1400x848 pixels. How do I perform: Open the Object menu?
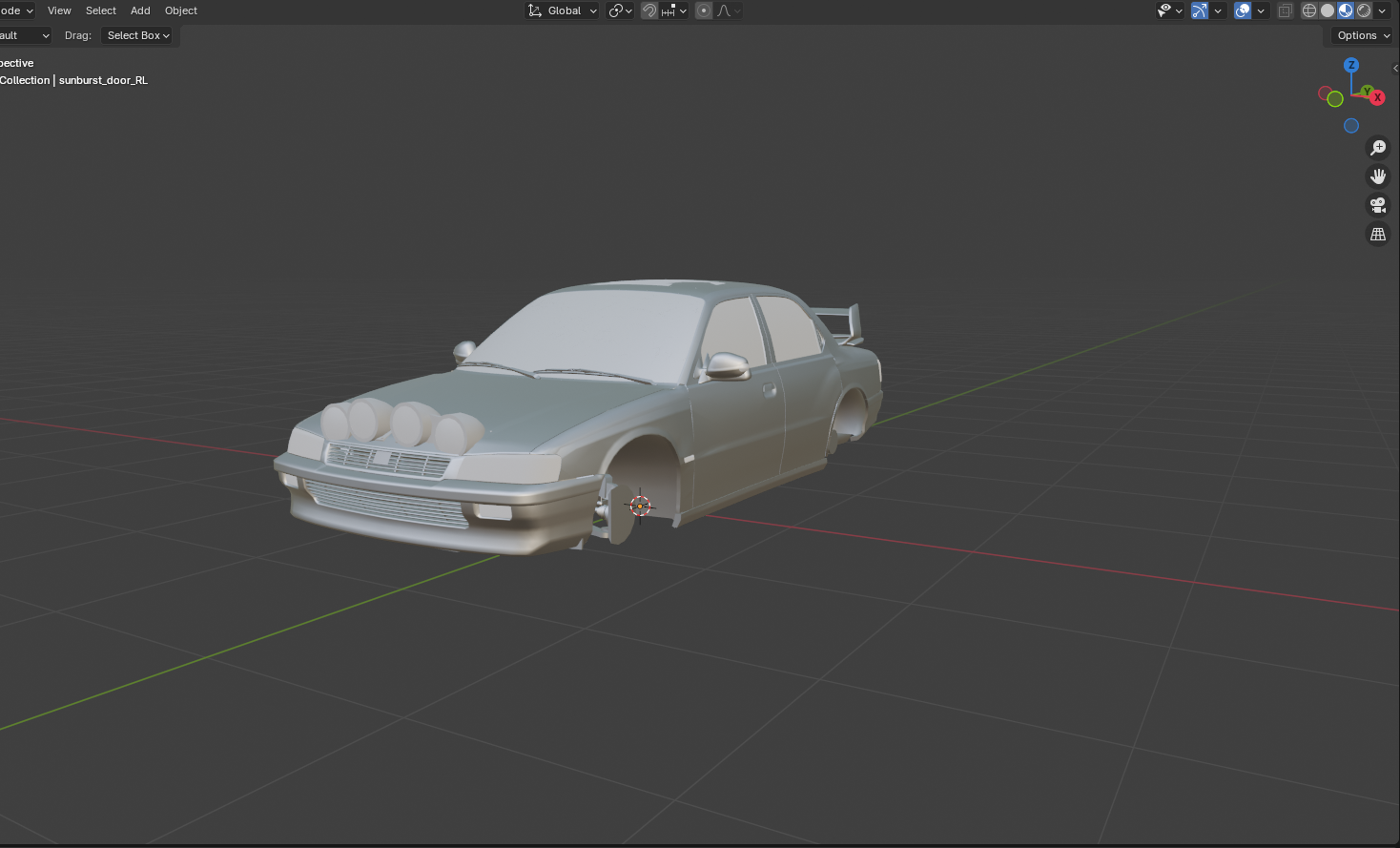(x=181, y=10)
